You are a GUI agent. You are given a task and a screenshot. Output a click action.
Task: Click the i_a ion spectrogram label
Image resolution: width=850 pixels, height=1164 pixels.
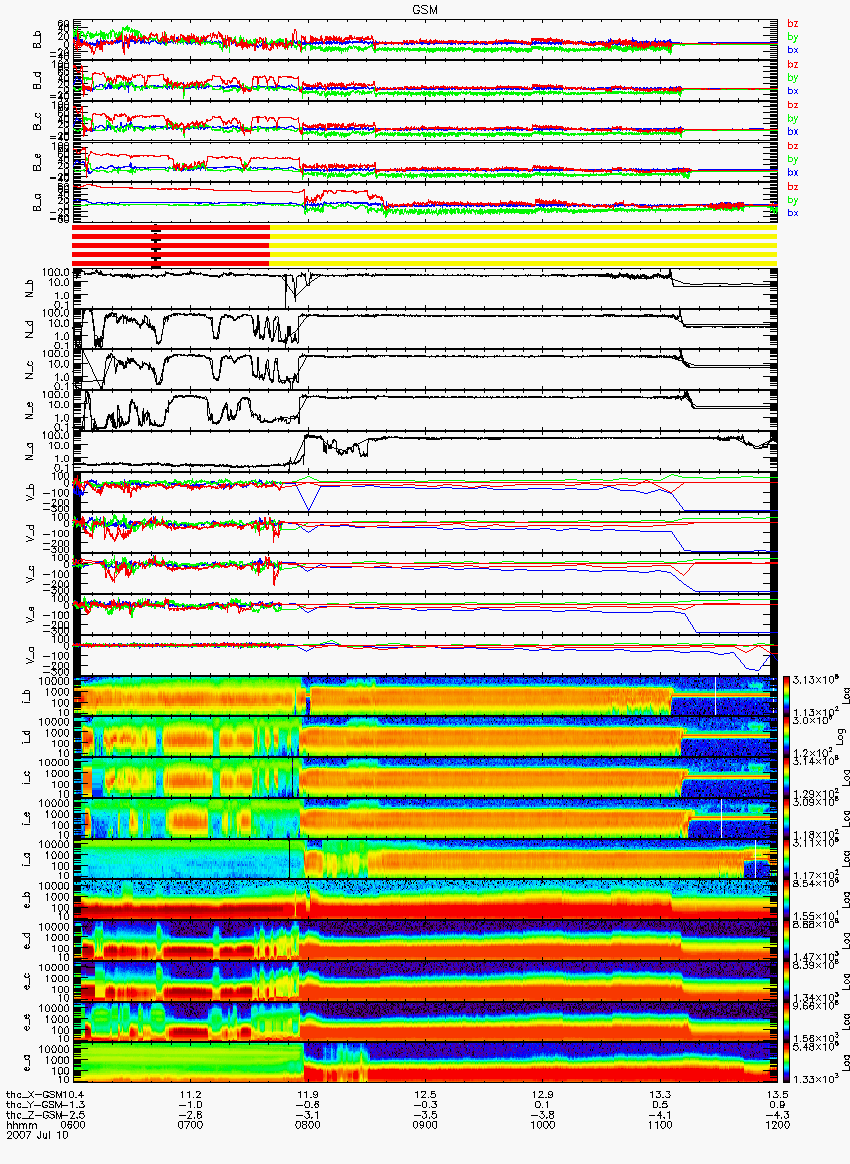[x=24, y=860]
